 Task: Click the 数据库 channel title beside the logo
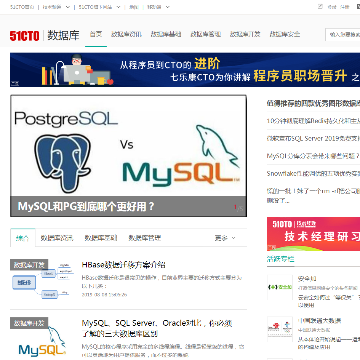pyautogui.click(x=63, y=35)
